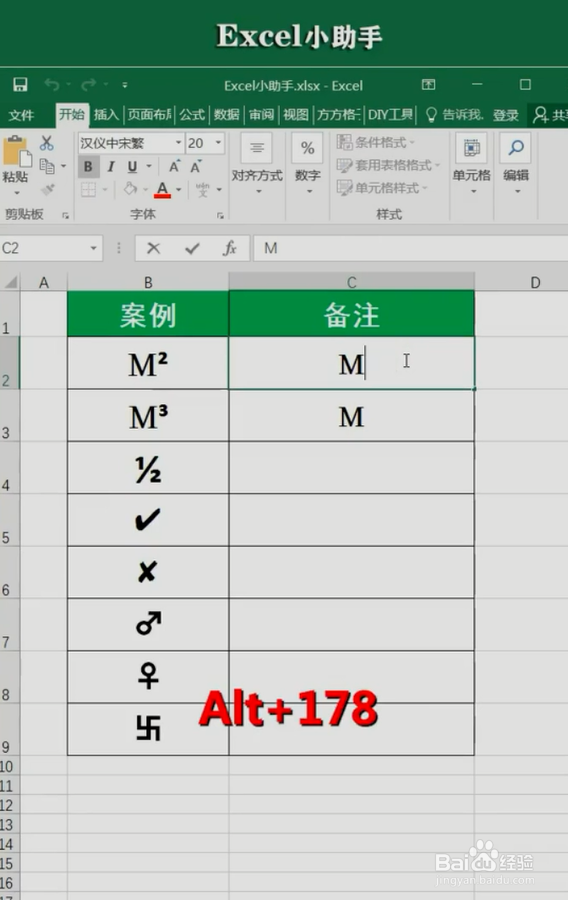Image resolution: width=568 pixels, height=900 pixels.
Task: Open the clipboard pane launcher
Action: click(x=65, y=215)
